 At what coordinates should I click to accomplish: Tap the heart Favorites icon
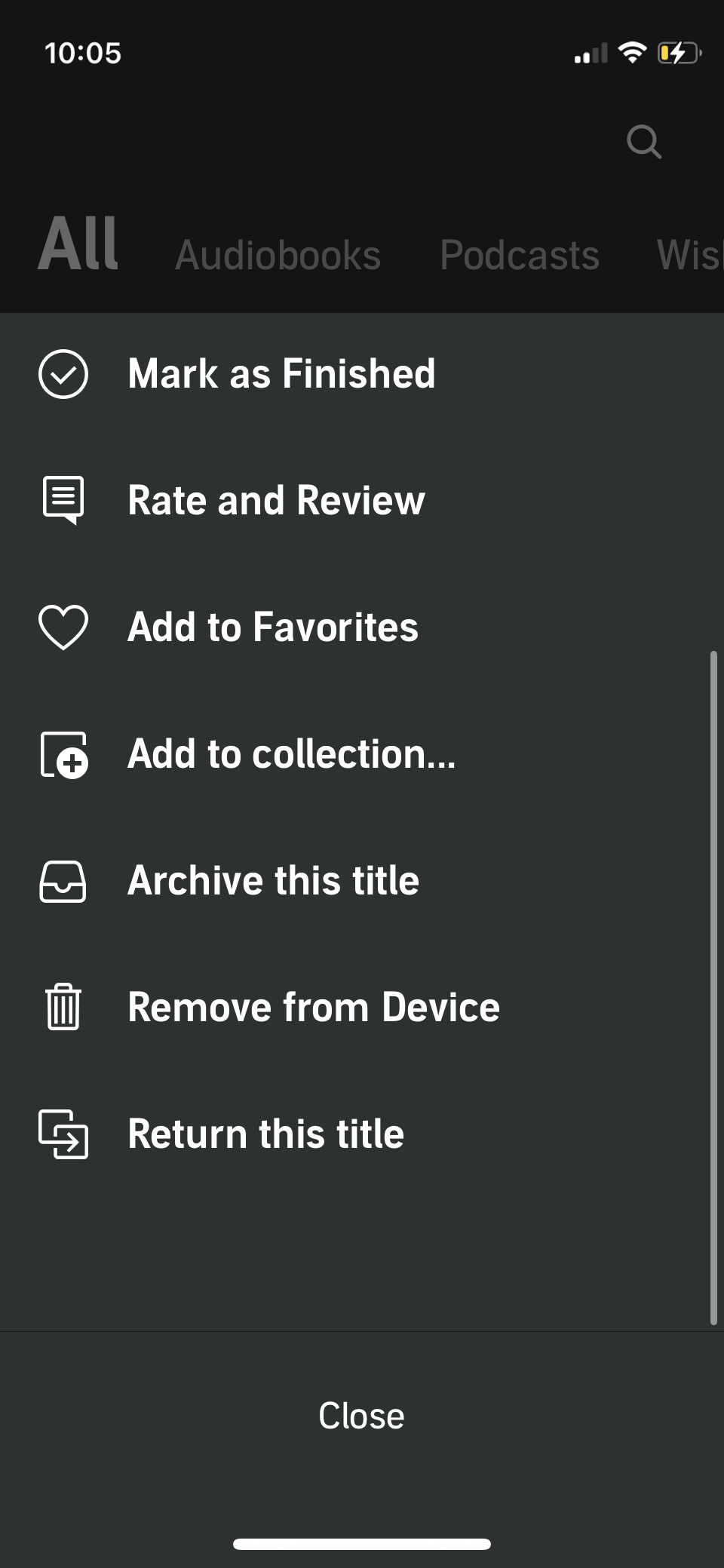(63, 628)
